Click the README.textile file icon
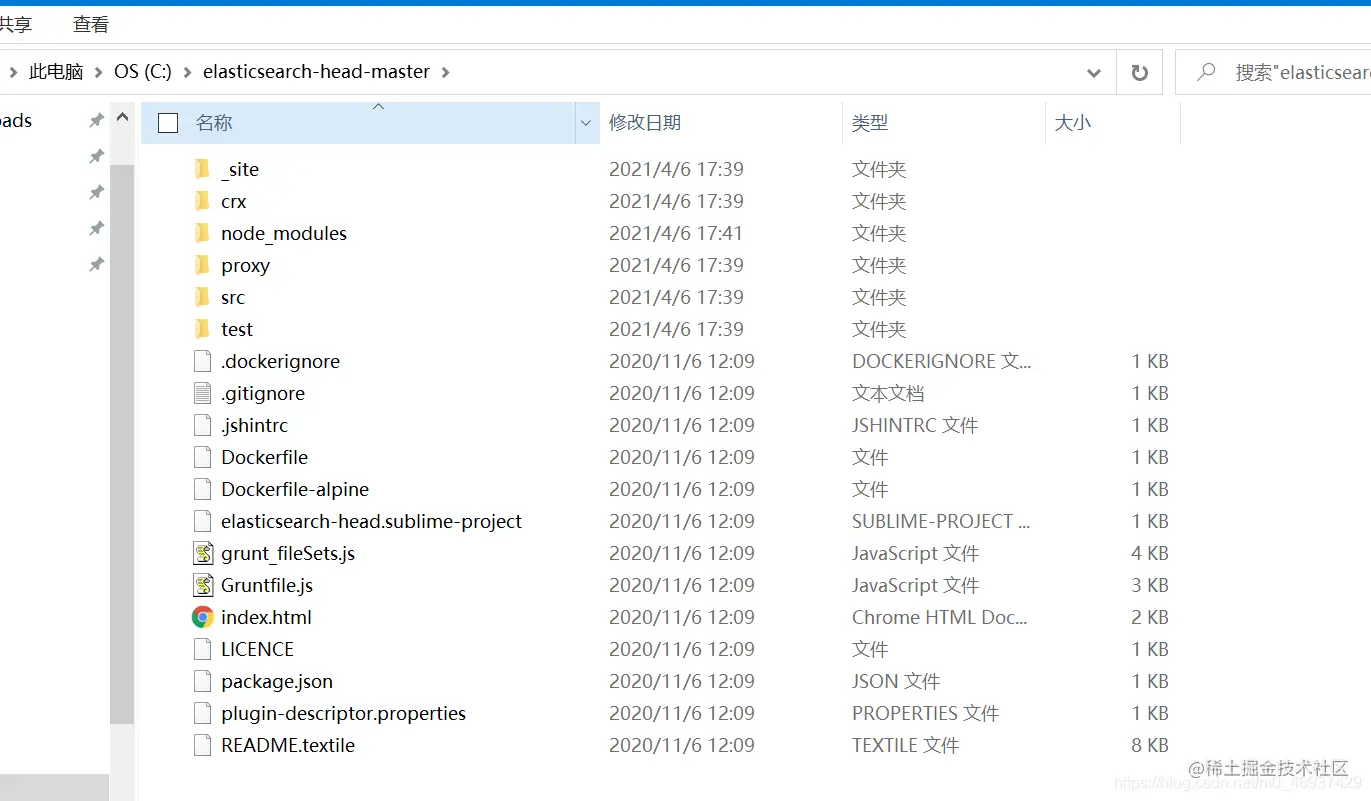Viewport: 1371px width, 801px height. tap(203, 745)
